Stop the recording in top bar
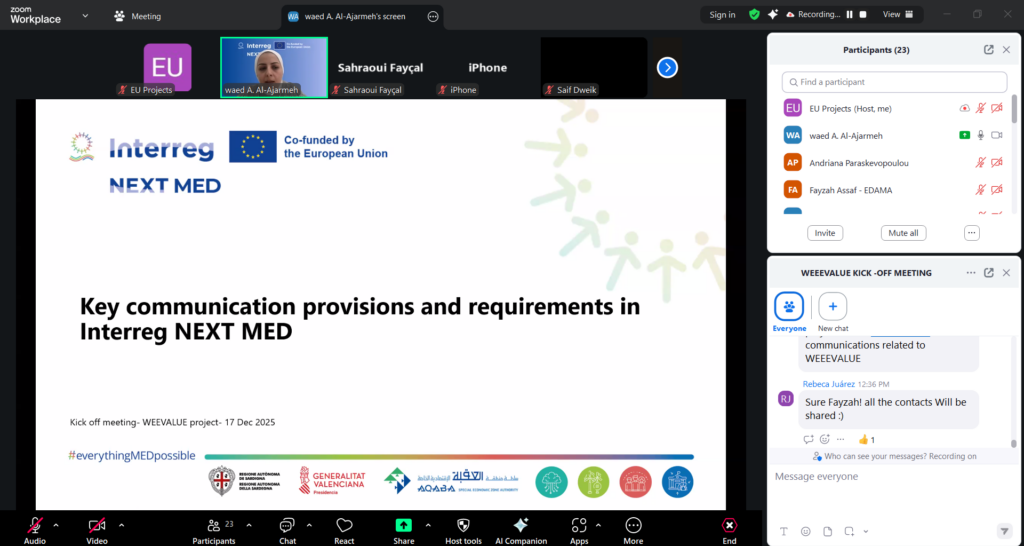Viewport: 1024px width, 546px height. 863,15
